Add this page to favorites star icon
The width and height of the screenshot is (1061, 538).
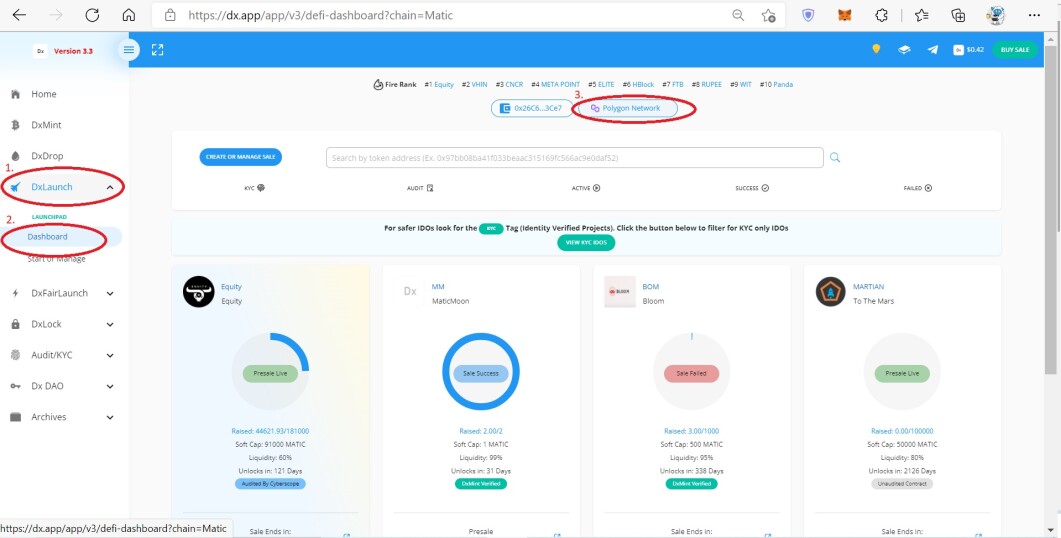coord(768,15)
